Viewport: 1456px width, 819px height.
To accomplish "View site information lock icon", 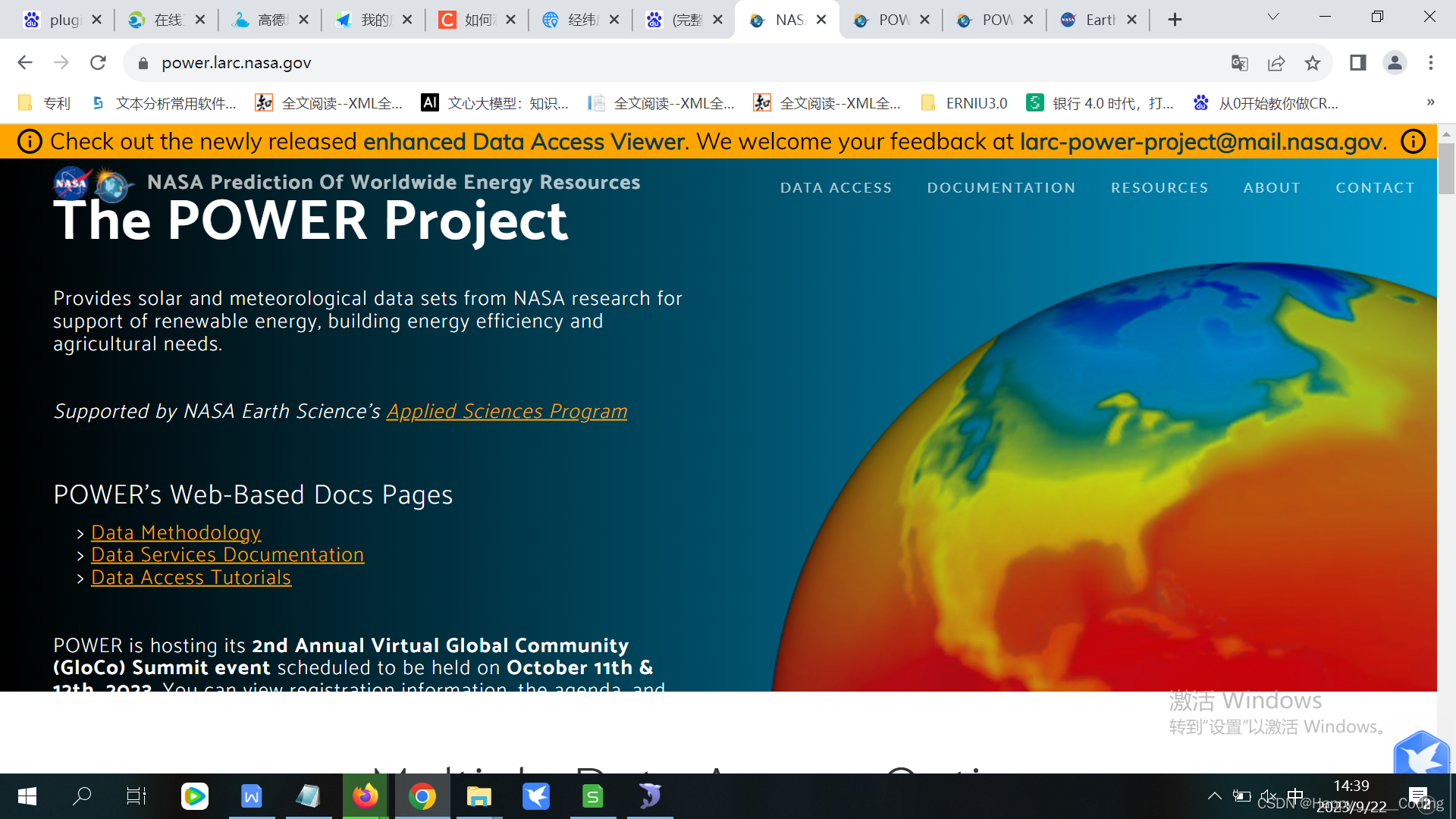I will (143, 63).
